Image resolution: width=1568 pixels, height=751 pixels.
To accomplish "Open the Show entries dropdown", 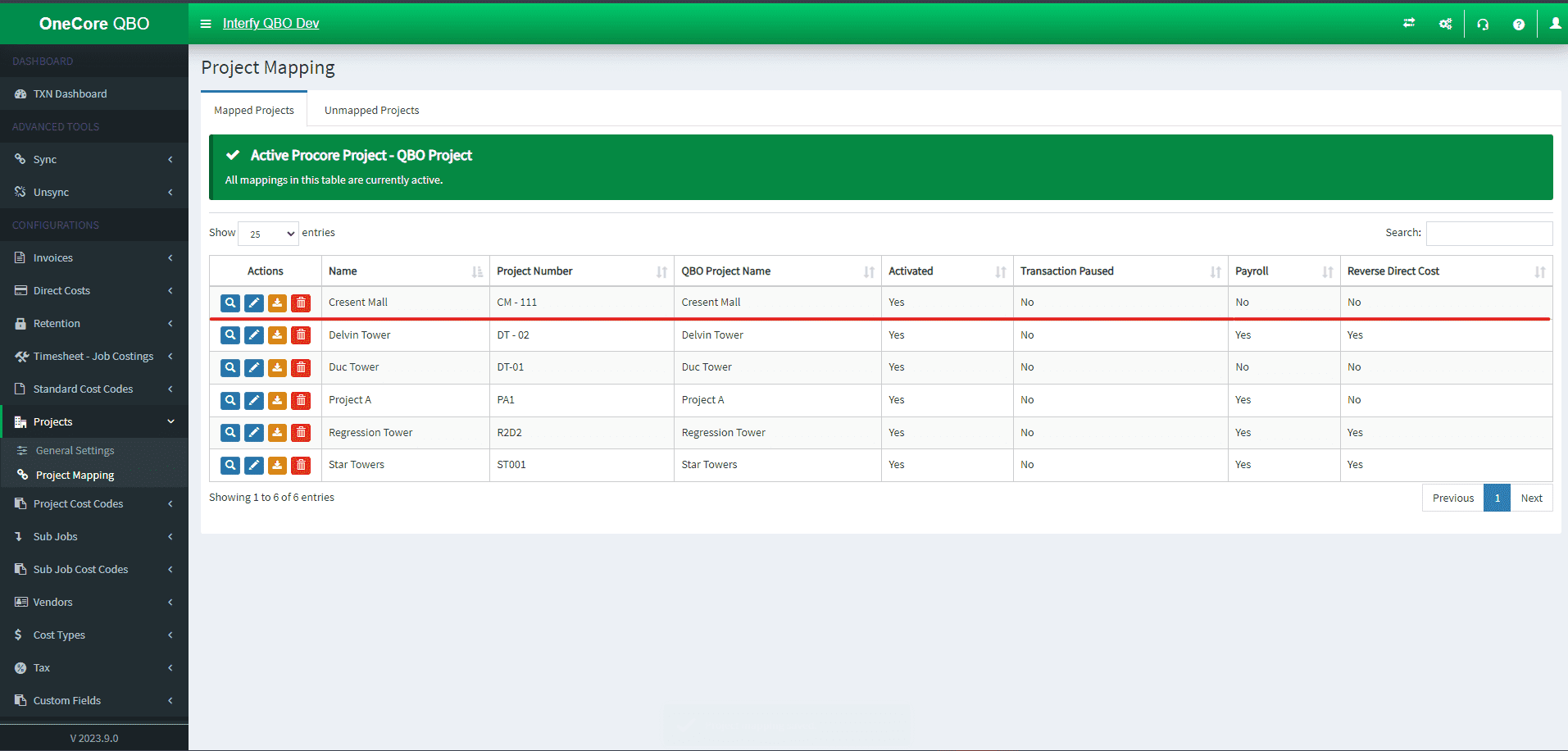I will [x=267, y=233].
